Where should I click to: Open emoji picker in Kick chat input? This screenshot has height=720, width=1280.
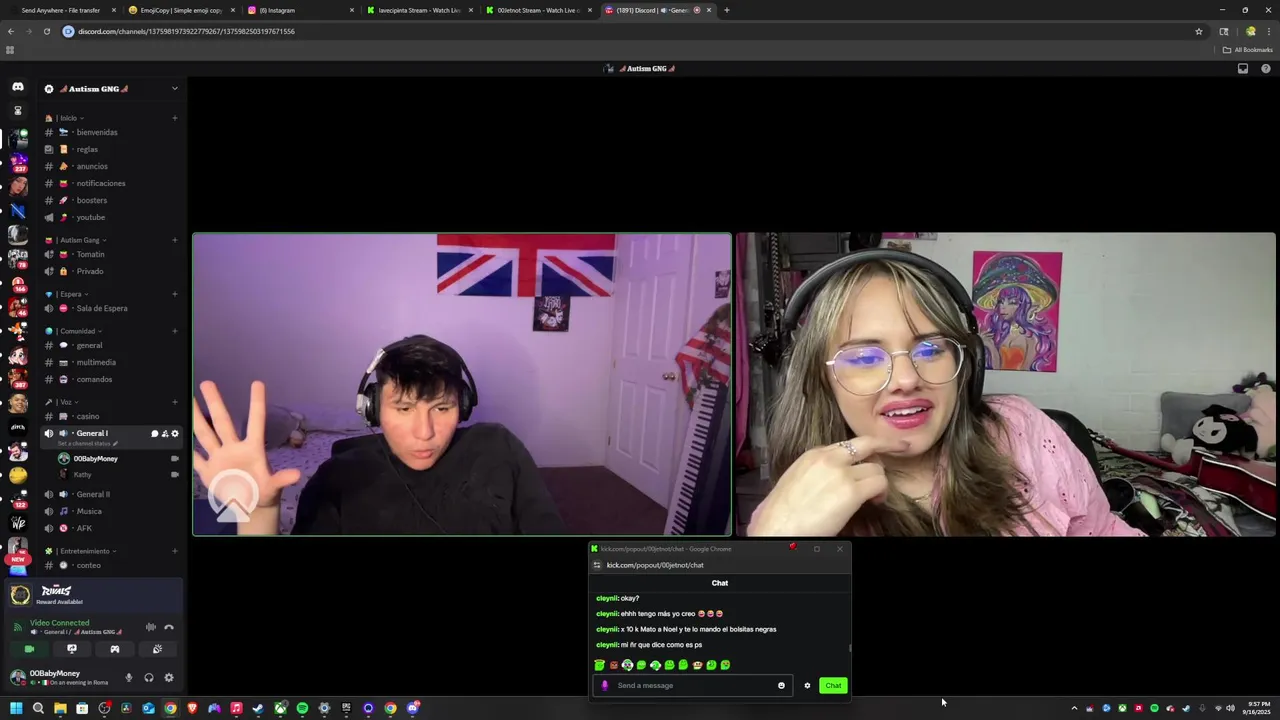click(781, 686)
